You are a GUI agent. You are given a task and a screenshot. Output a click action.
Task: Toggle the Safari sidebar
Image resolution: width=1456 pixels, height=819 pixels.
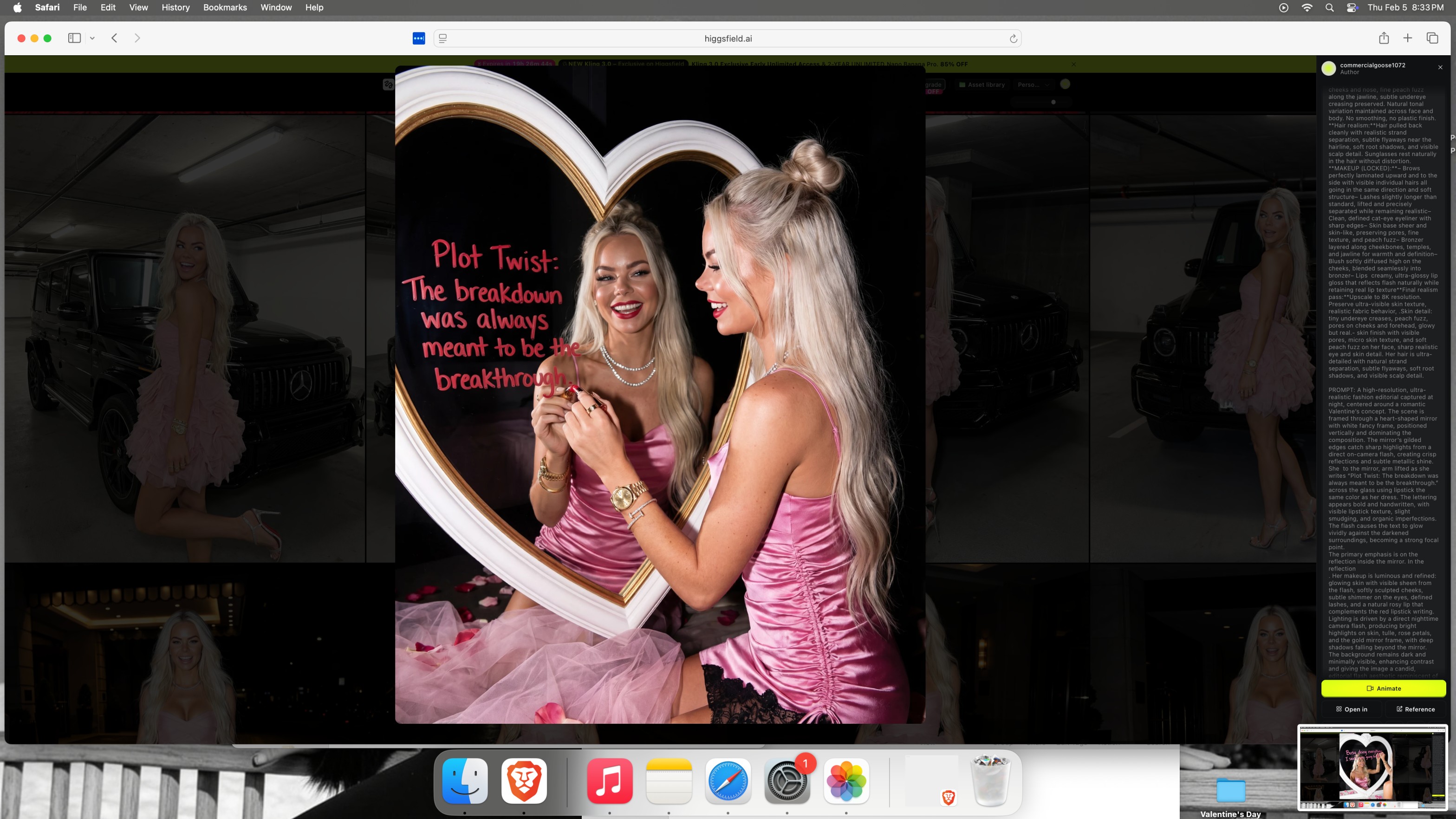pos(74,38)
